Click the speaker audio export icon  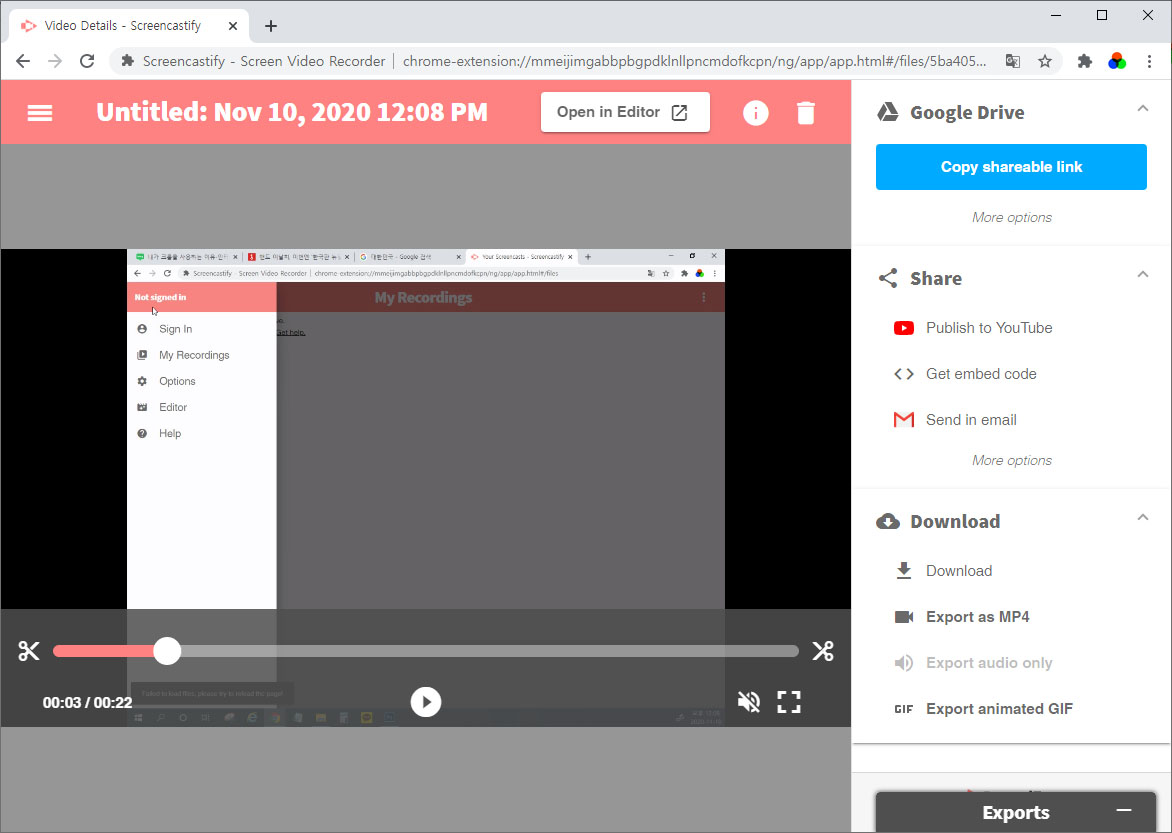point(903,663)
